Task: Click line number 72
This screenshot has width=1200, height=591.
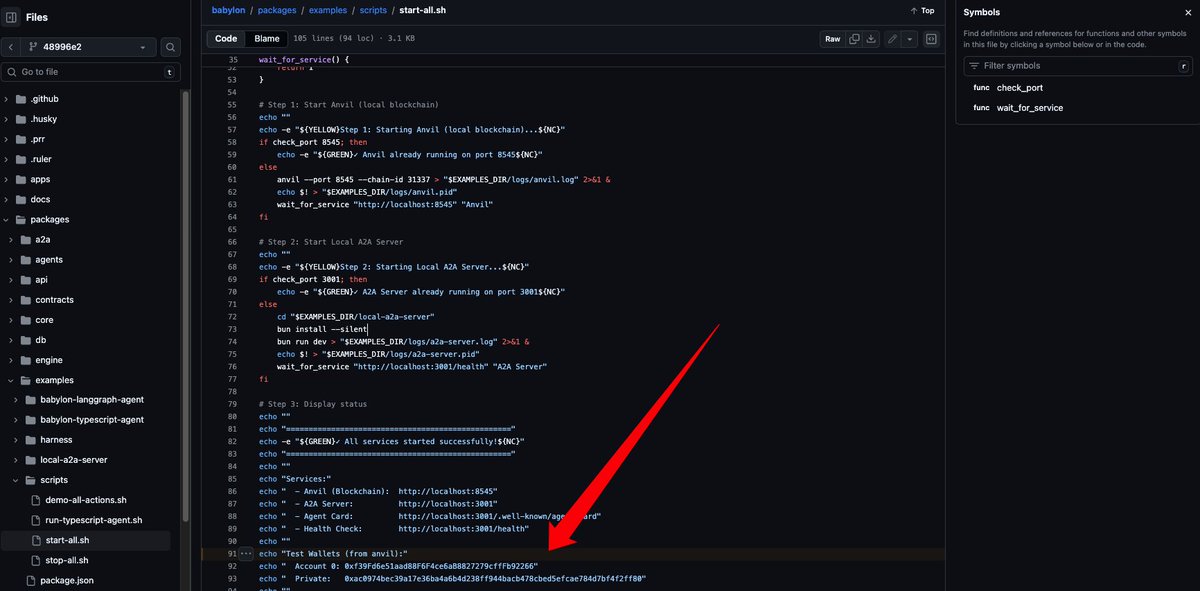Action: click(x=232, y=316)
